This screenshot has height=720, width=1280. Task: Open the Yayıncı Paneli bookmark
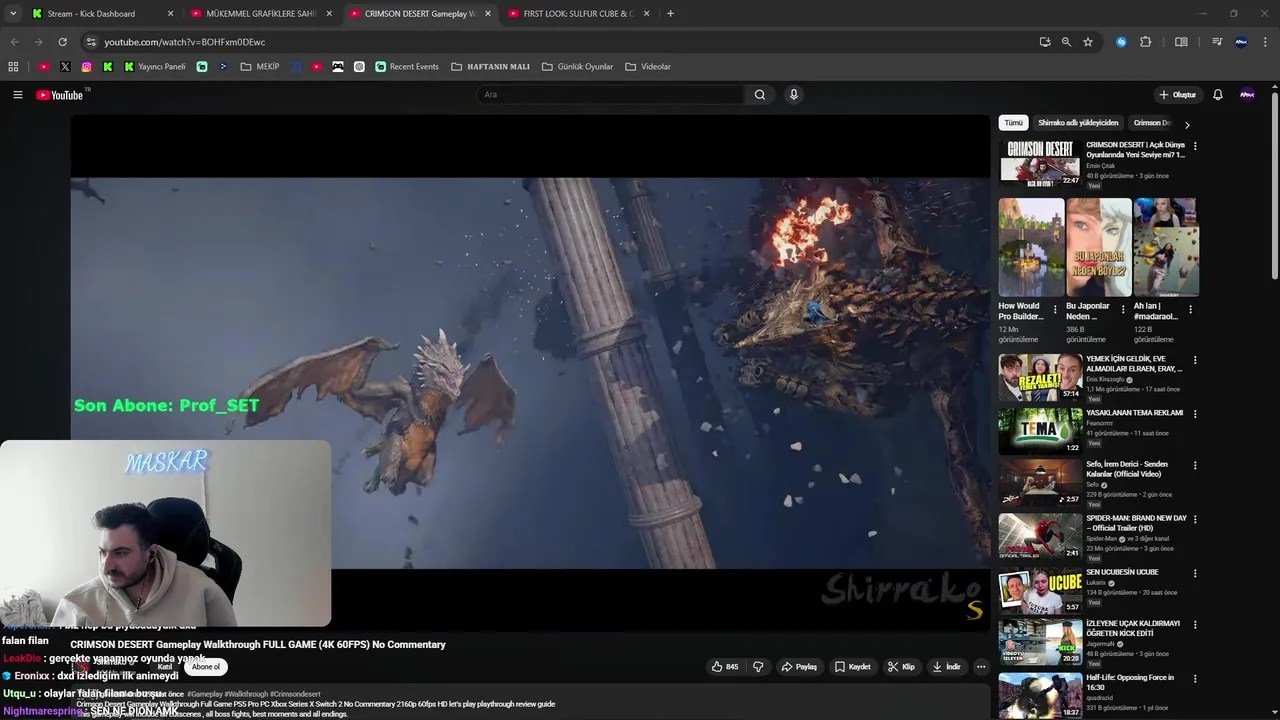pos(155,67)
